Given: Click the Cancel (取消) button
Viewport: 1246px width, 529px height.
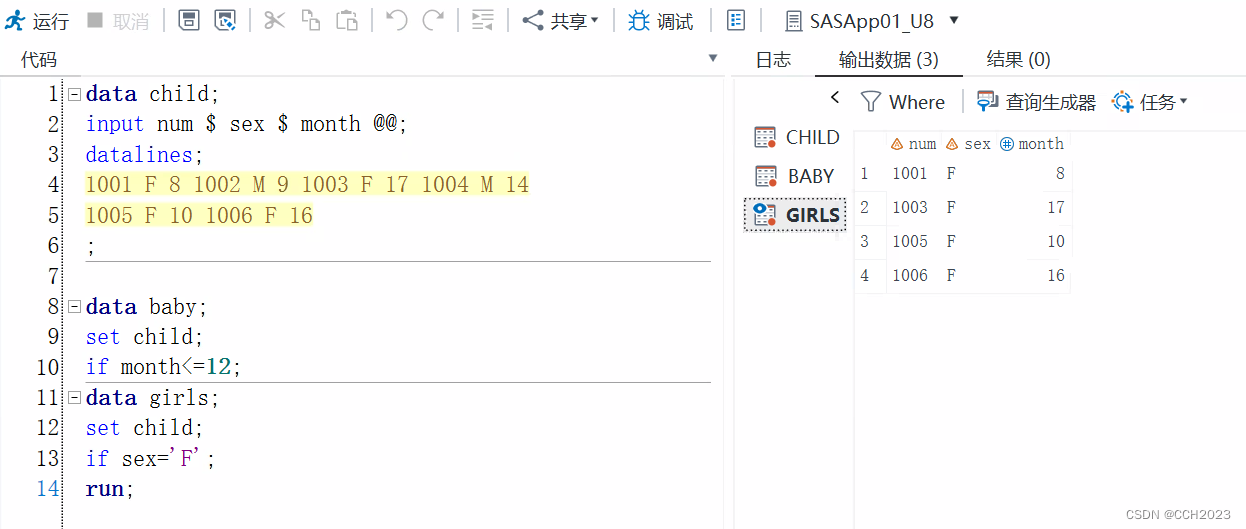Looking at the screenshot, I should (117, 20).
